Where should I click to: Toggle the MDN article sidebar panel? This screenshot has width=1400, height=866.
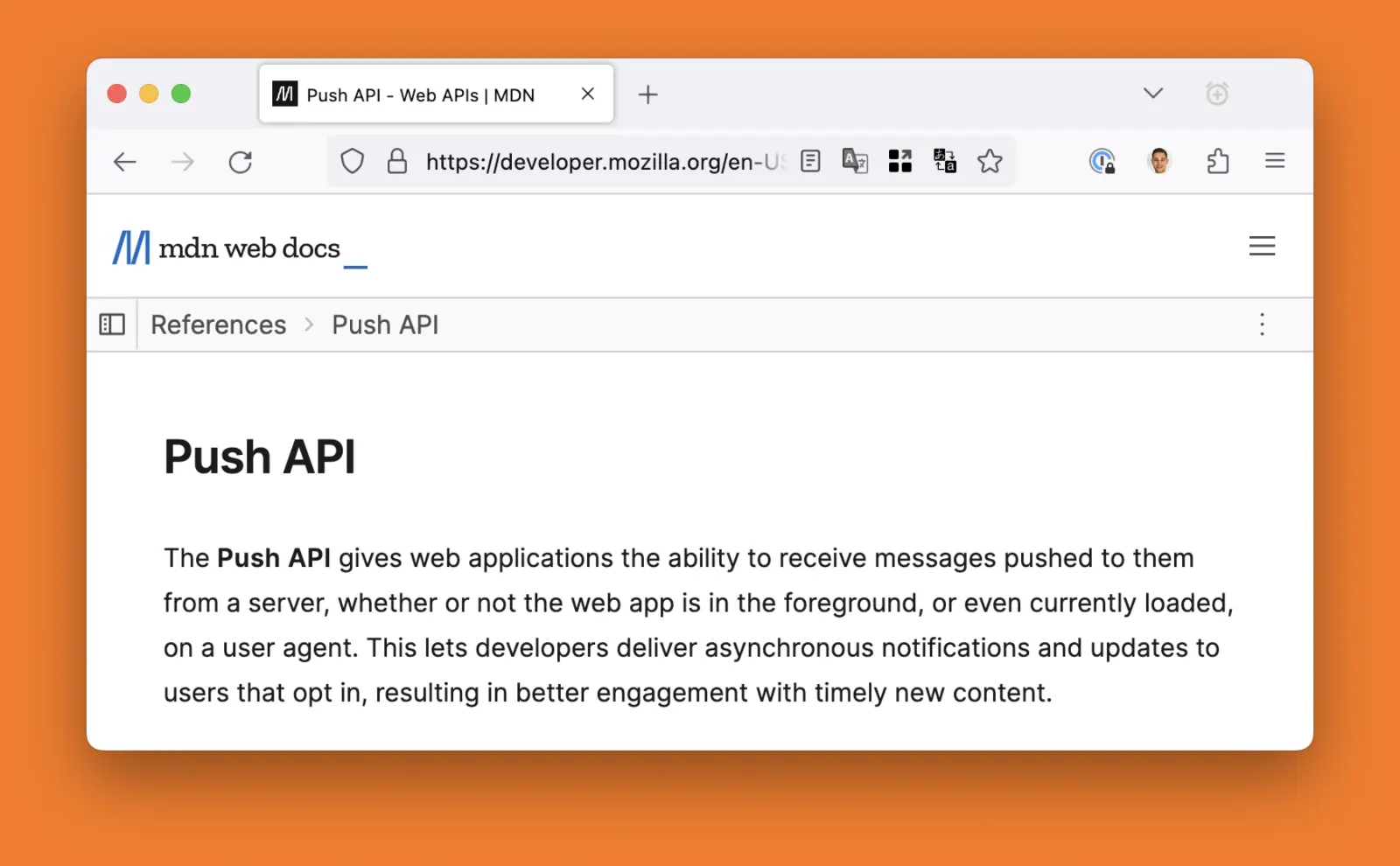pyautogui.click(x=111, y=324)
